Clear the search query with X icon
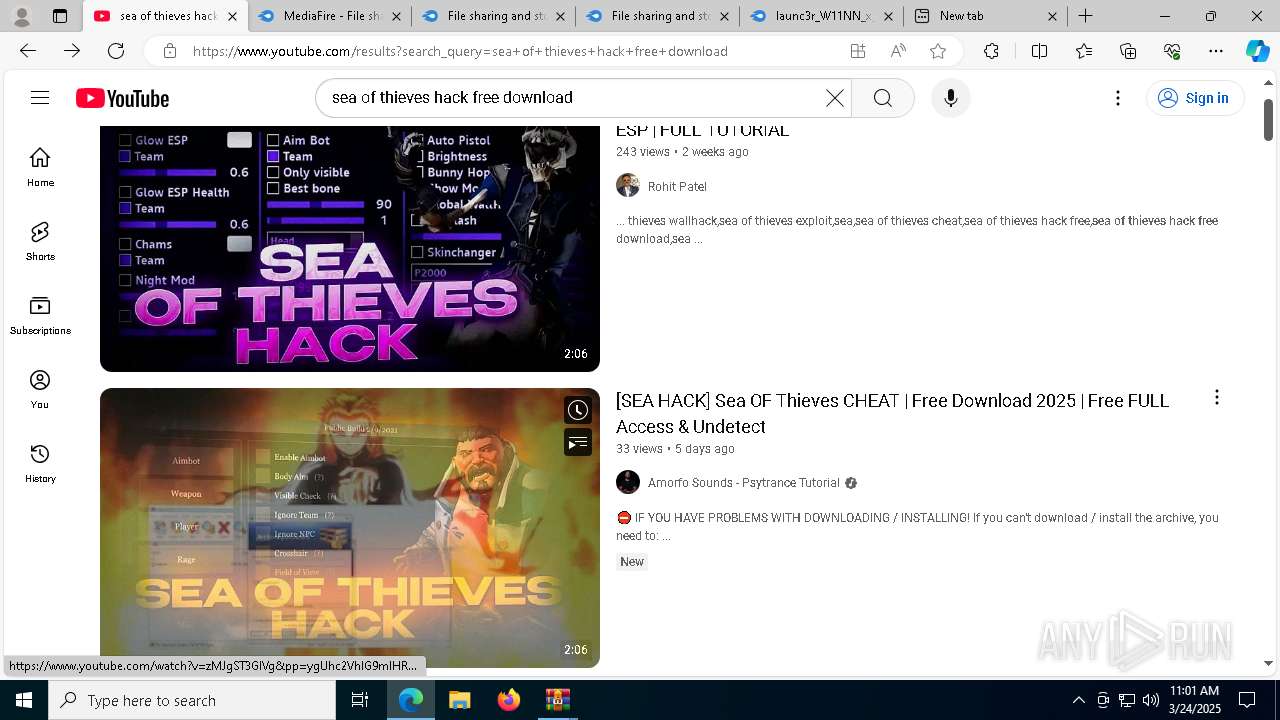 [834, 98]
